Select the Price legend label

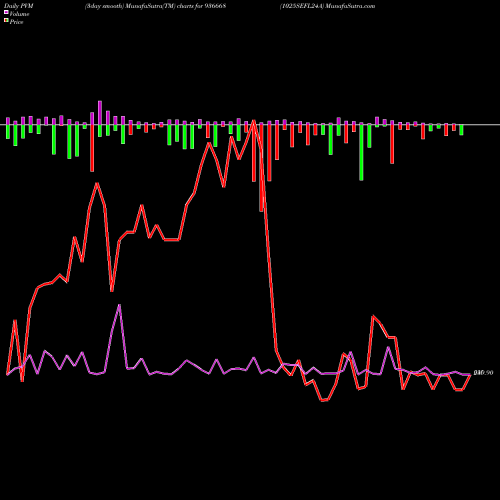pyautogui.click(x=17, y=22)
